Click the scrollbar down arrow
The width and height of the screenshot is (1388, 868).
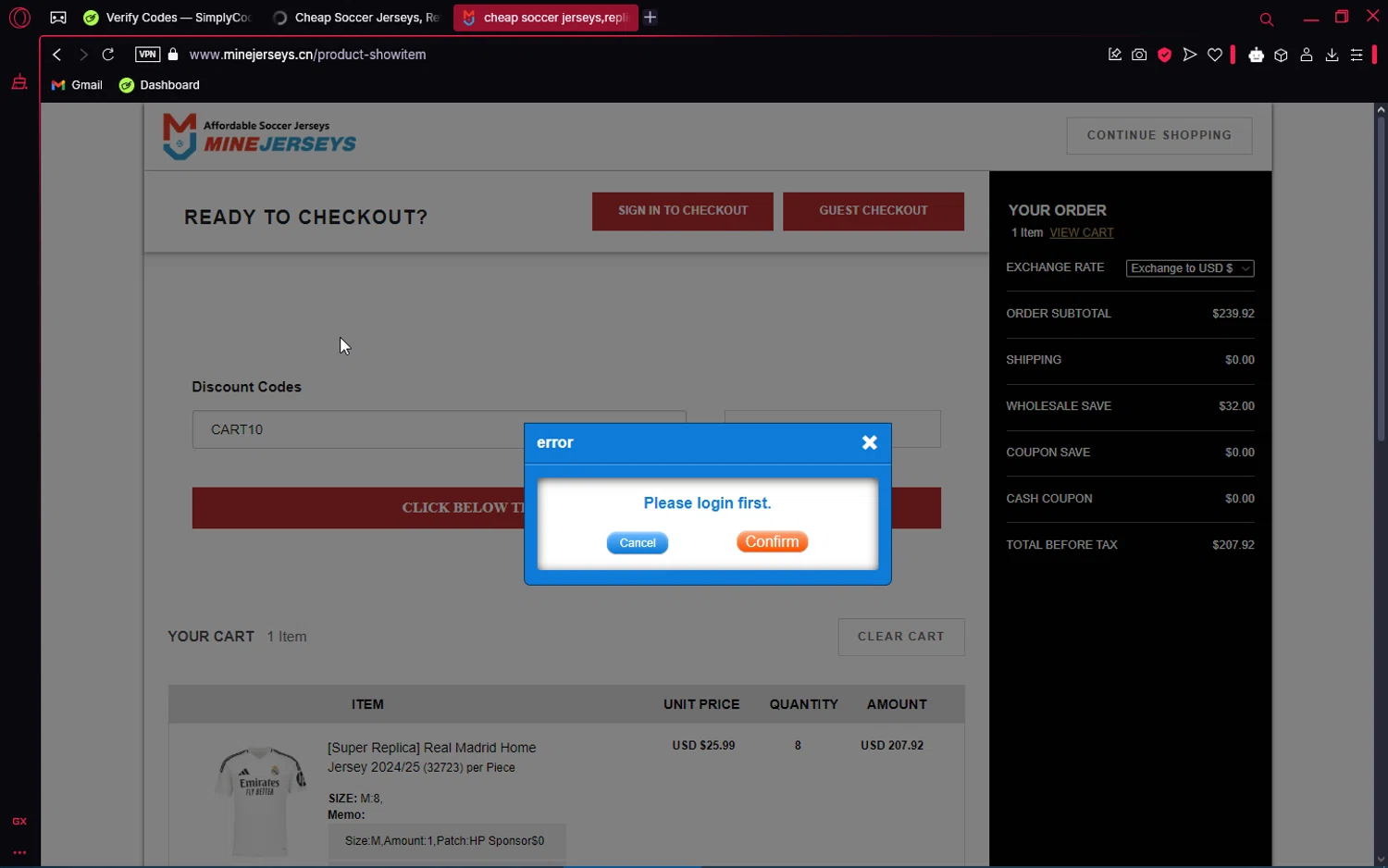tap(1381, 860)
